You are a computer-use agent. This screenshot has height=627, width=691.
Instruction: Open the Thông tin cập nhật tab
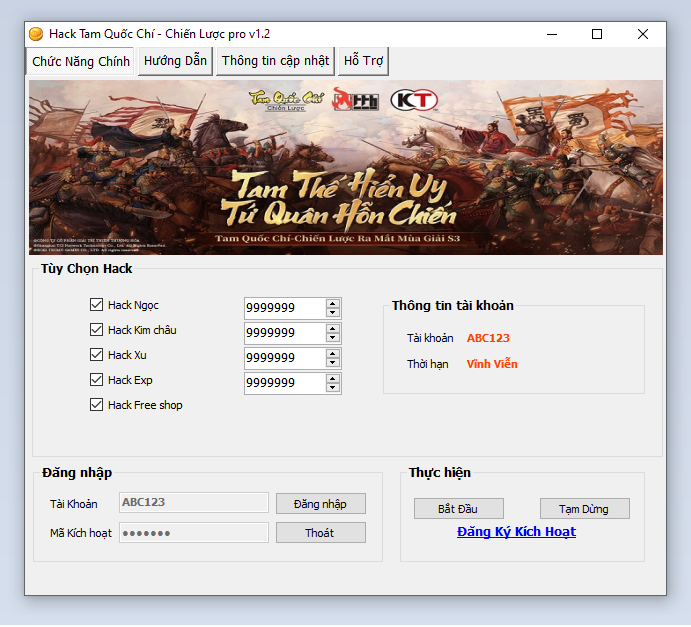pos(275,61)
